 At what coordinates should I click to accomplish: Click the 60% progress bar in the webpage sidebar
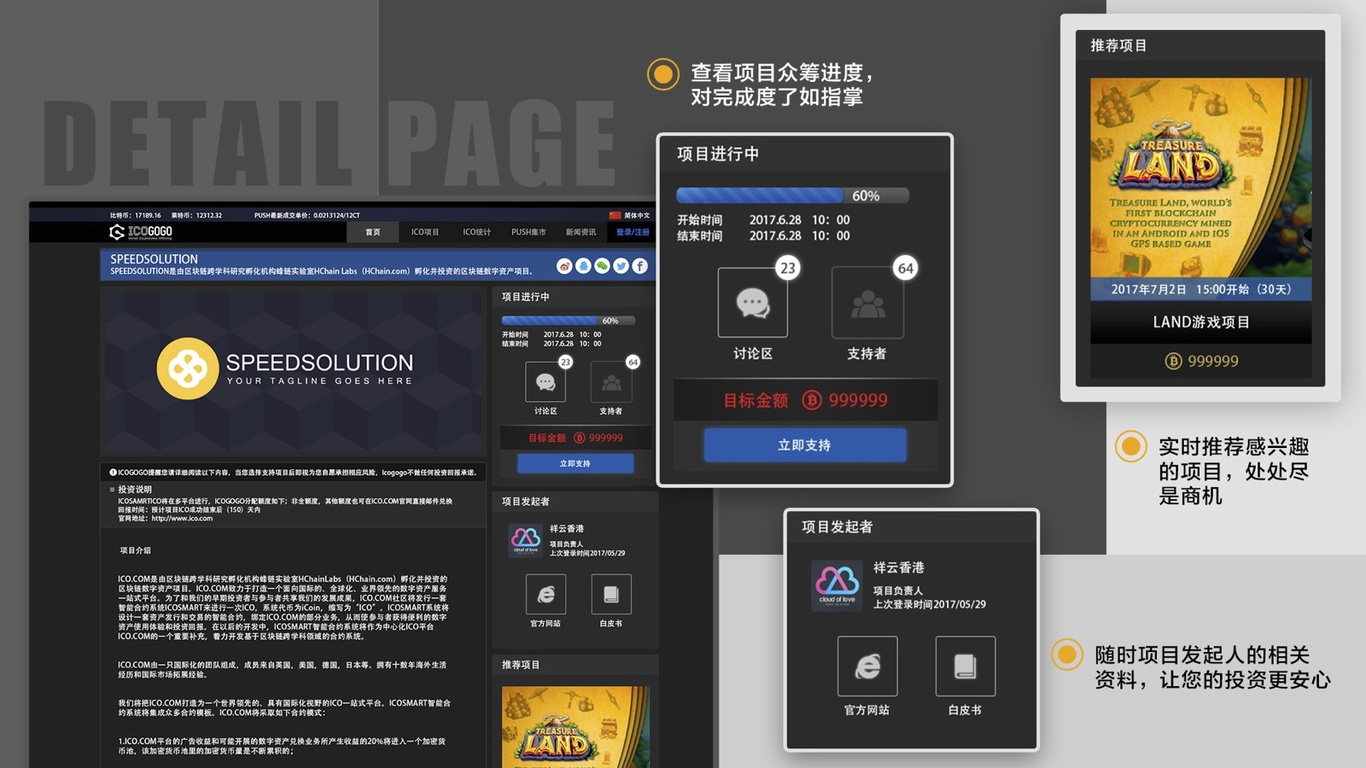[568, 321]
